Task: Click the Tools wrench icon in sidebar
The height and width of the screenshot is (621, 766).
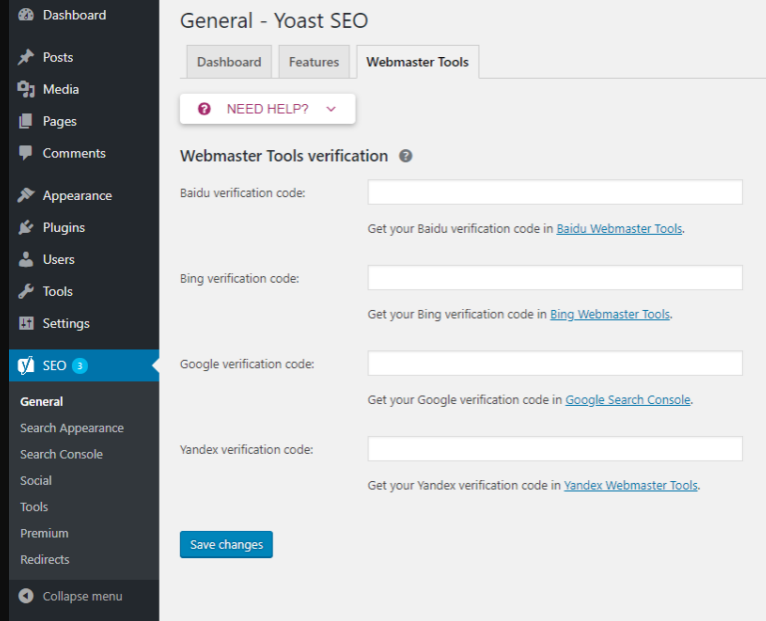Action: (x=26, y=291)
